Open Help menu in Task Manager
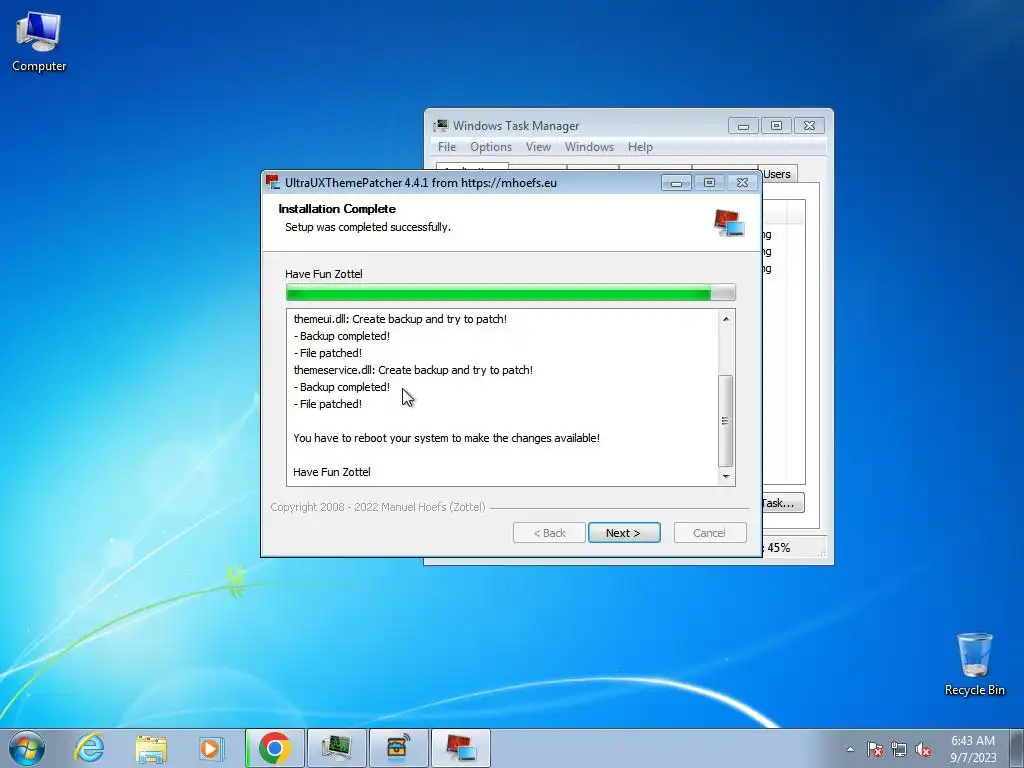Image resolution: width=1024 pixels, height=768 pixels. click(640, 147)
